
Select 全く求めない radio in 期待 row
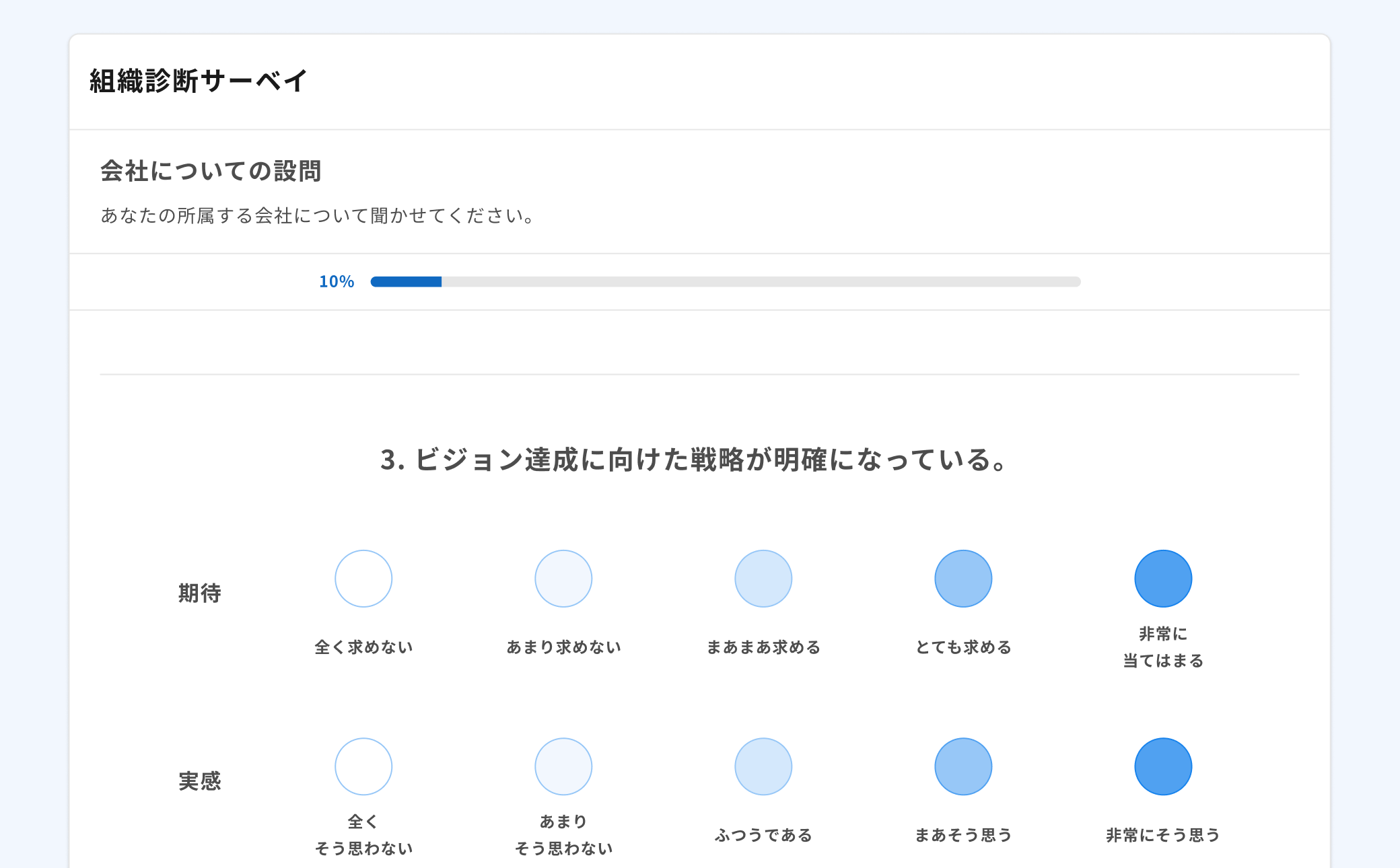pos(363,579)
